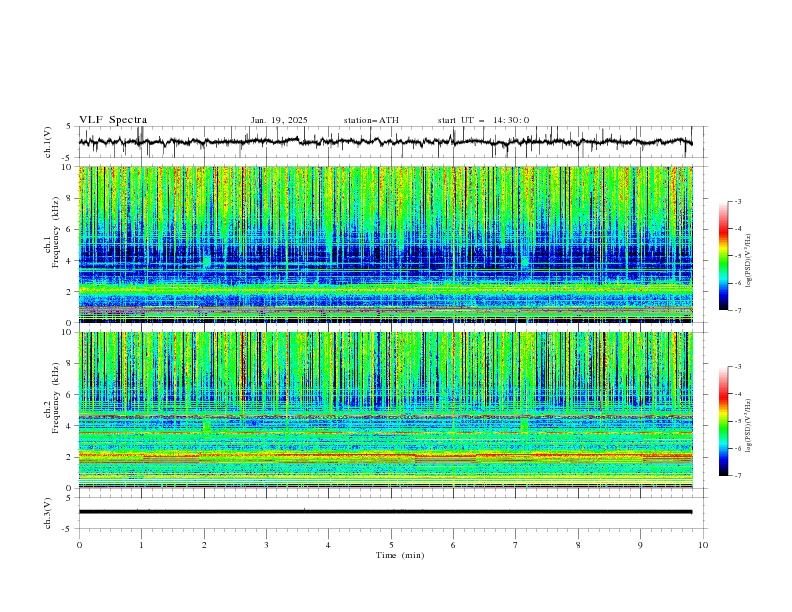Click the time axis tick label "2"
Image resolution: width=792 pixels, height=612 pixels.
tap(204, 545)
